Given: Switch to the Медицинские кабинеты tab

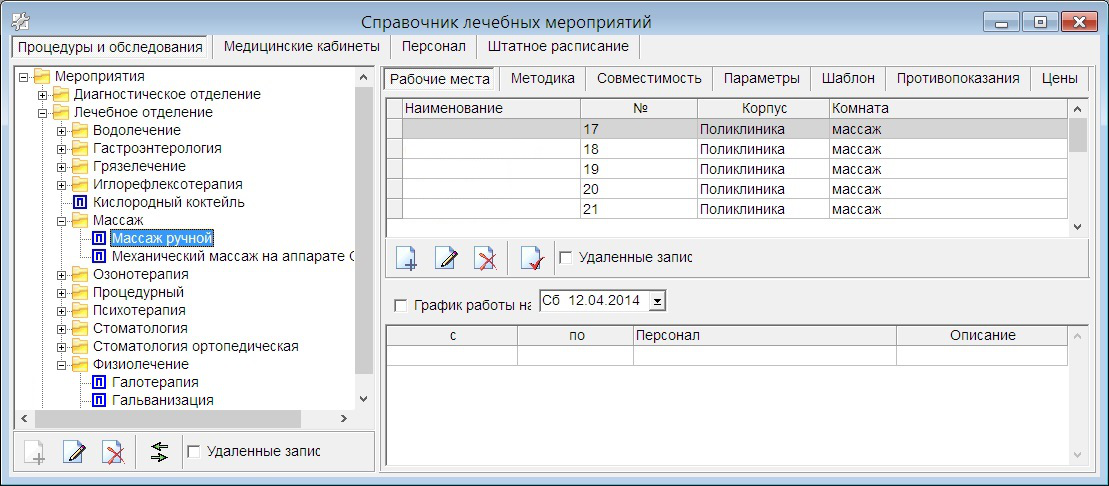Looking at the screenshot, I should 301,47.
